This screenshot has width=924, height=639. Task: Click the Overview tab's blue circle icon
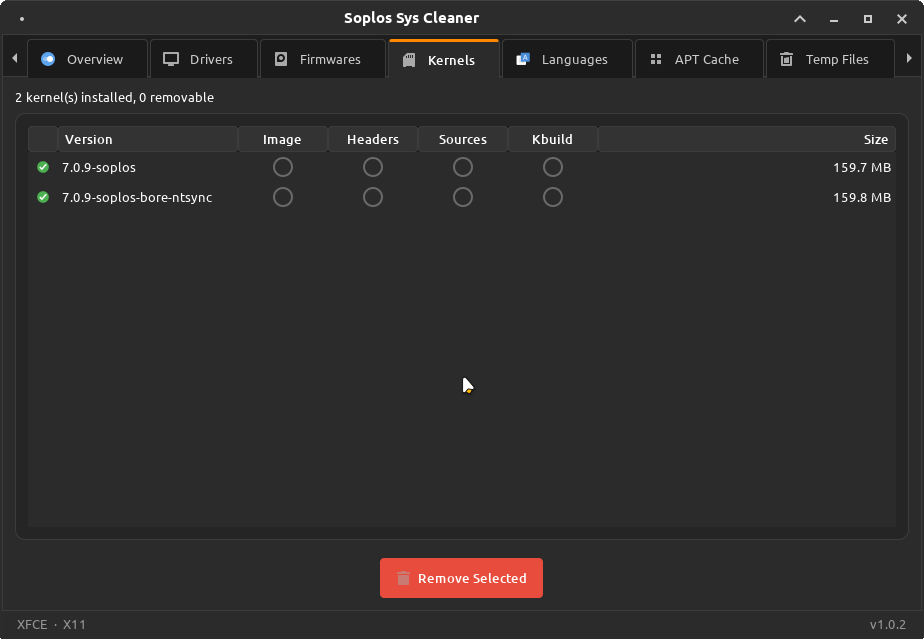(48, 59)
